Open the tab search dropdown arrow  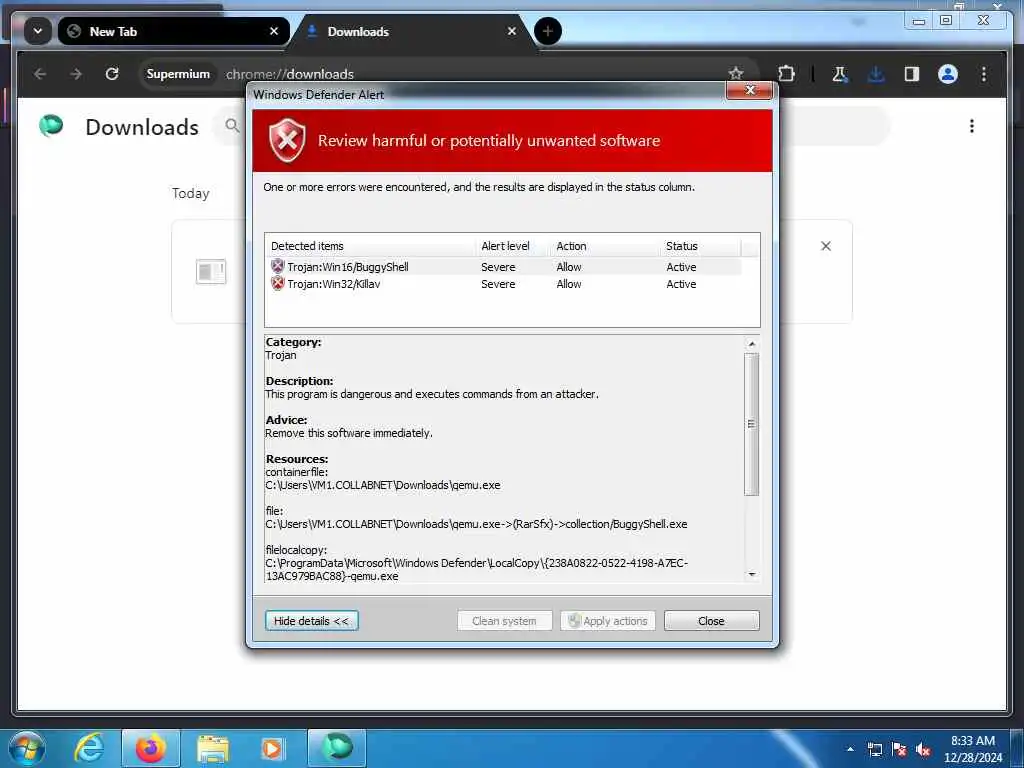pos(38,31)
